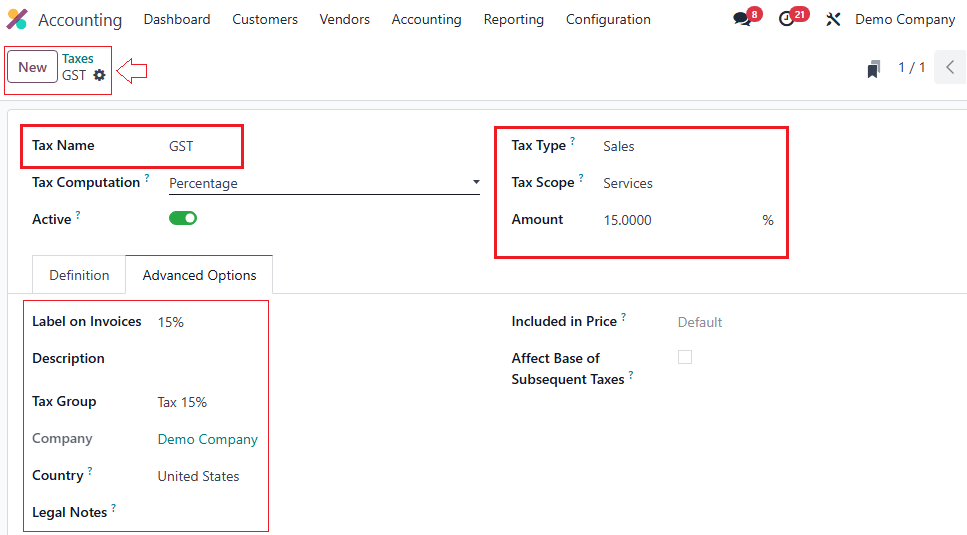
Task: Open the activities clock icon
Action: [x=787, y=19]
